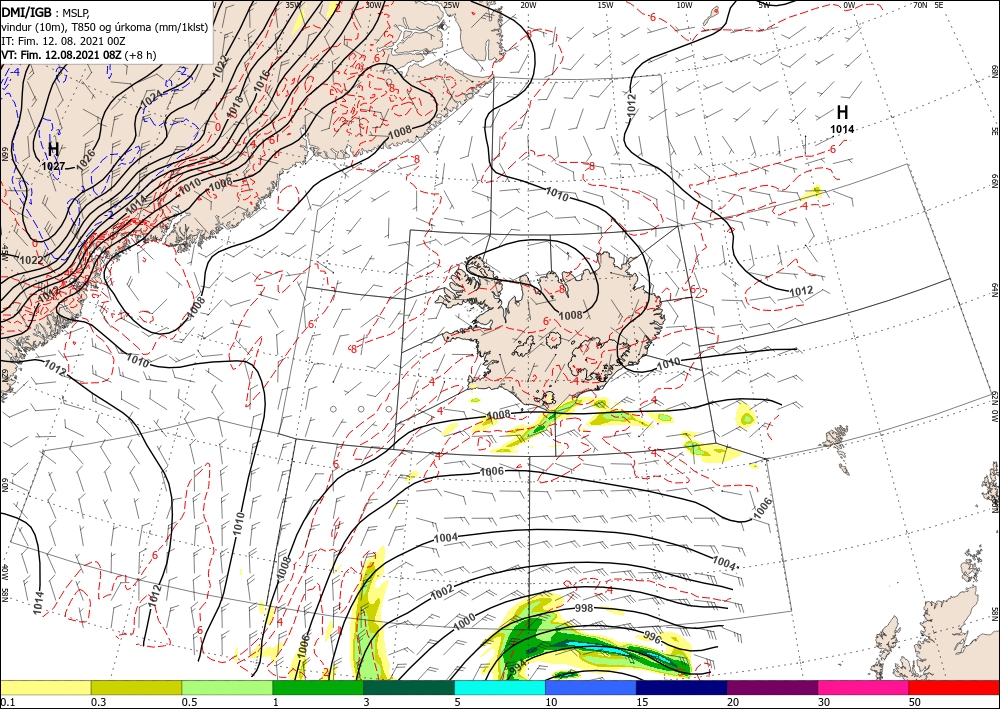The height and width of the screenshot is (709, 1000).
Task: Click the purple 20 mm legend swatch
Action: click(772, 687)
